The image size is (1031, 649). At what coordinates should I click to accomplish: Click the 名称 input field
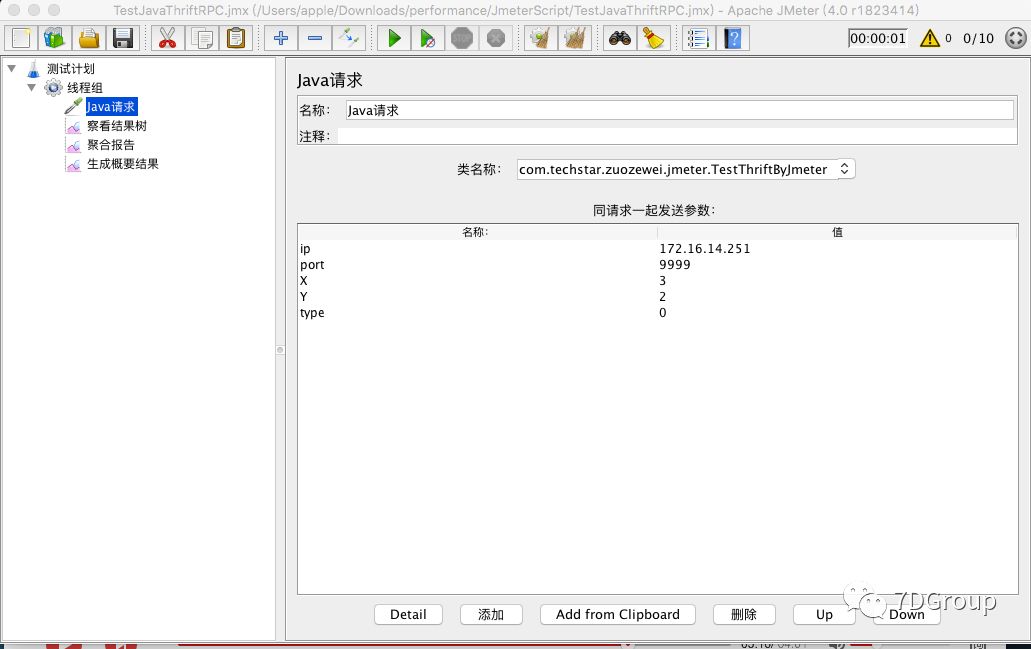[679, 110]
